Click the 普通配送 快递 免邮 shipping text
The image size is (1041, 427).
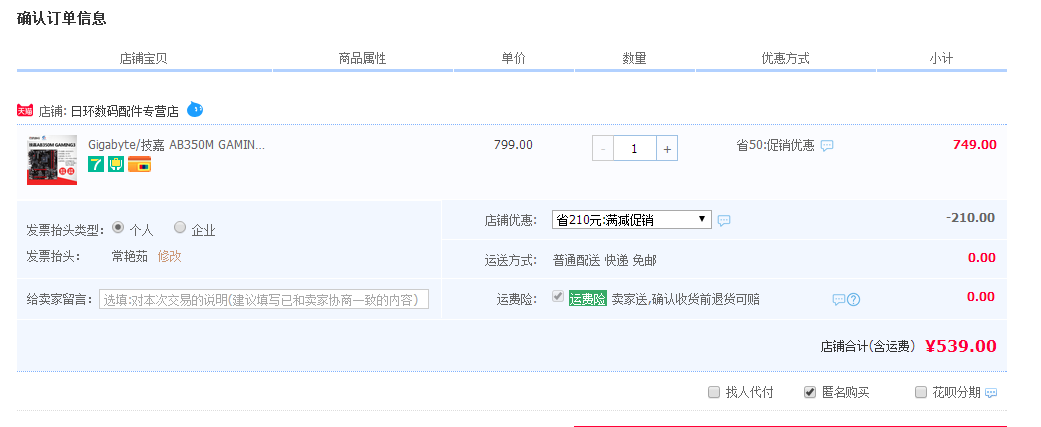click(x=604, y=261)
